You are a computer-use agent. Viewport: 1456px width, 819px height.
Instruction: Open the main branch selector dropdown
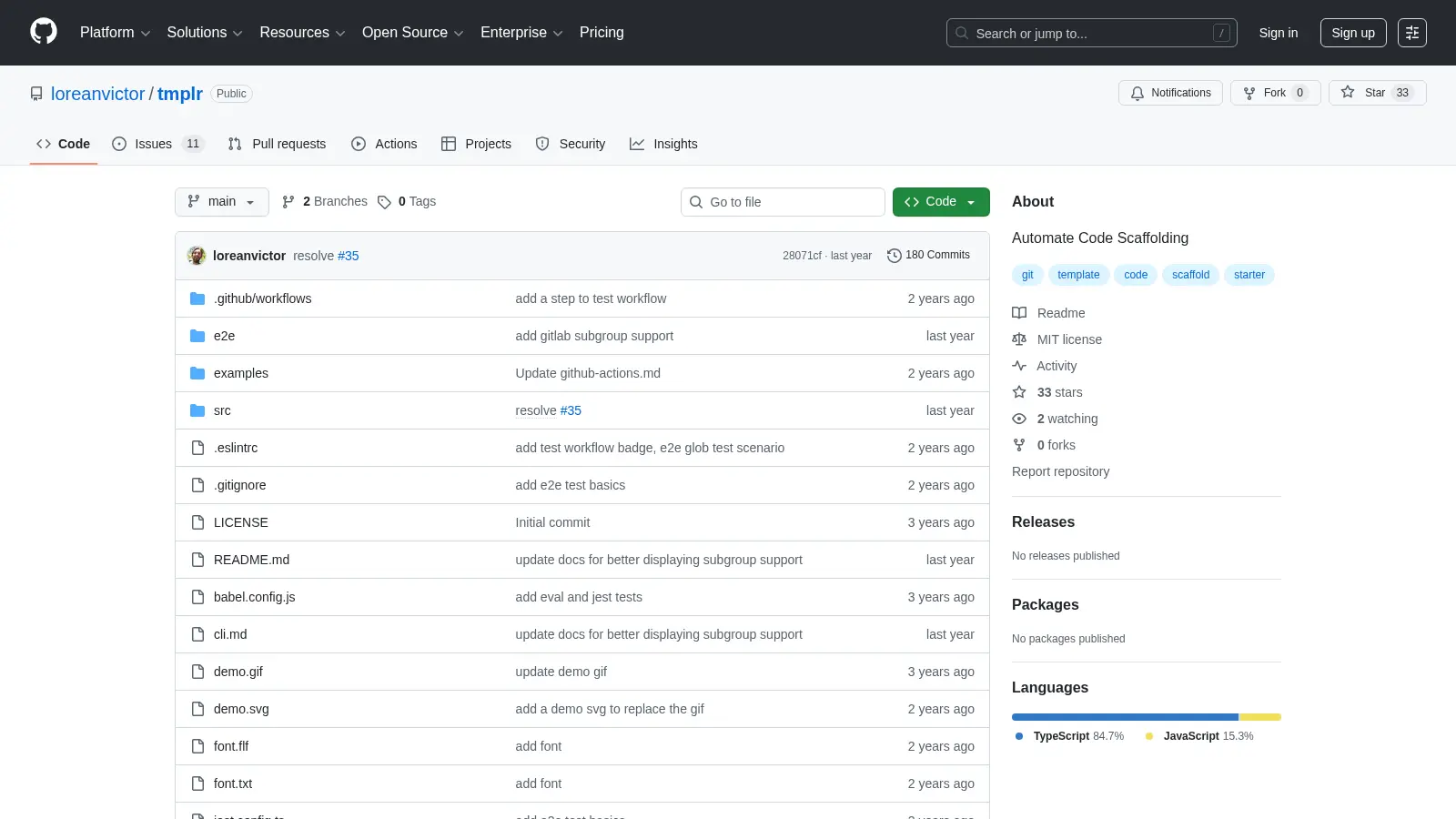tap(222, 202)
